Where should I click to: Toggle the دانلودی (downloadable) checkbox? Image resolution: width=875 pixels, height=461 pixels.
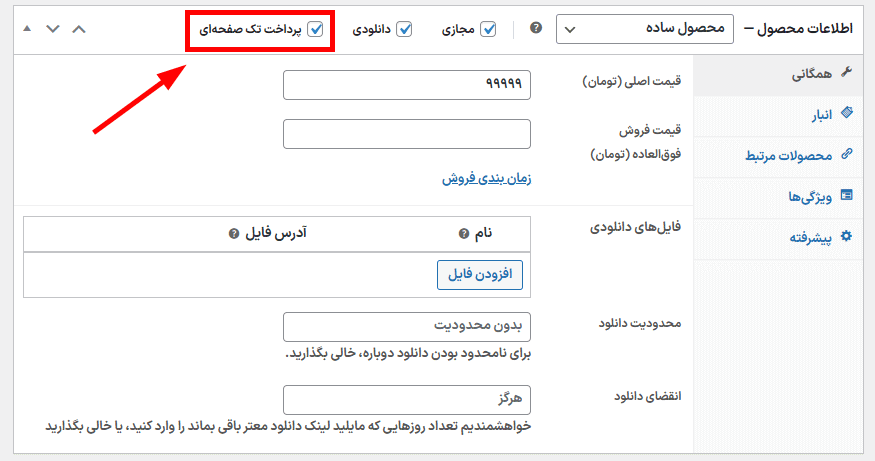[x=404, y=29]
